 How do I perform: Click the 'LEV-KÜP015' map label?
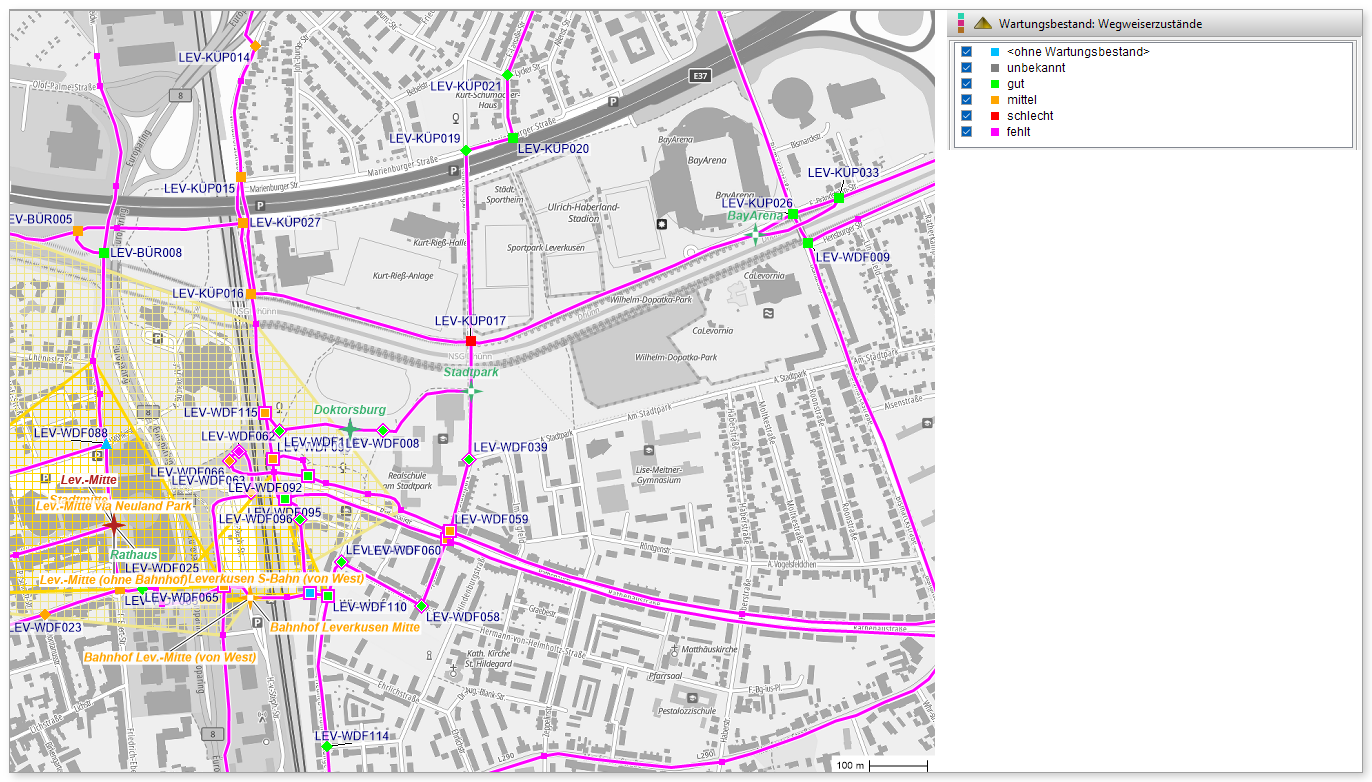199,188
